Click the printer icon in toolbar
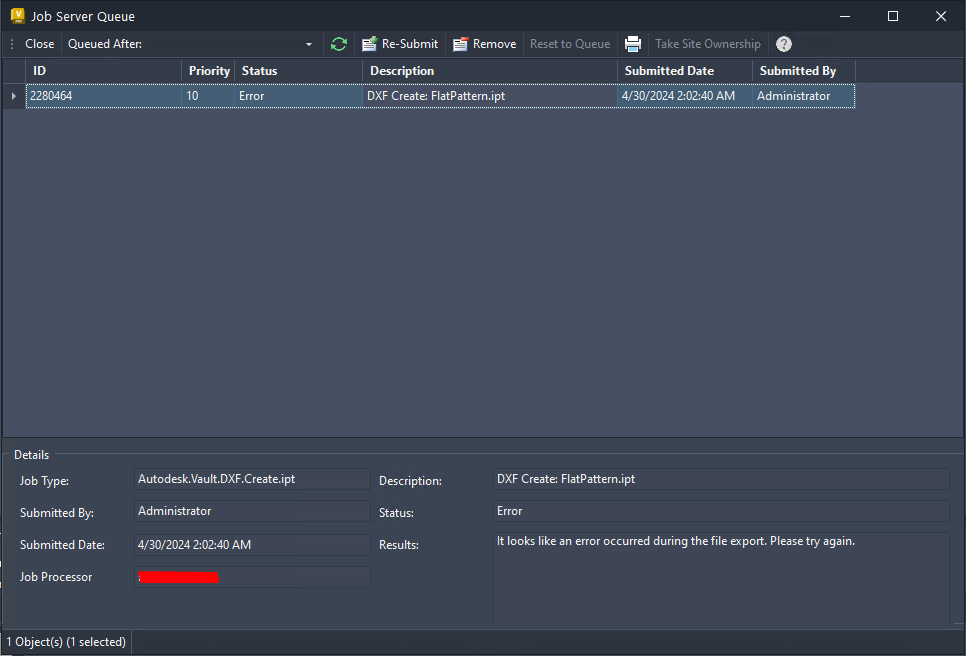This screenshot has width=966, height=656. (633, 44)
